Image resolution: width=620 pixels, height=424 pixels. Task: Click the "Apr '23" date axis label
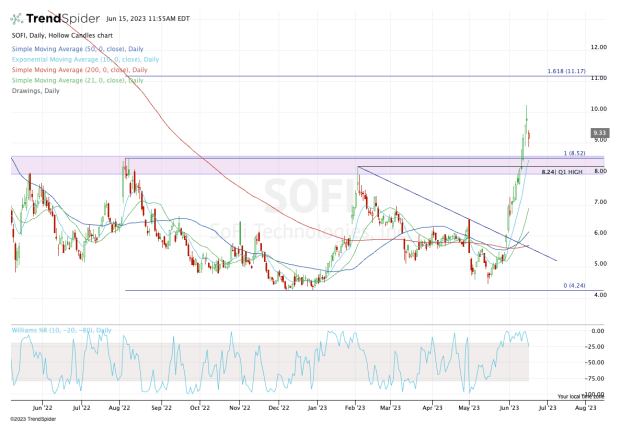click(432, 408)
